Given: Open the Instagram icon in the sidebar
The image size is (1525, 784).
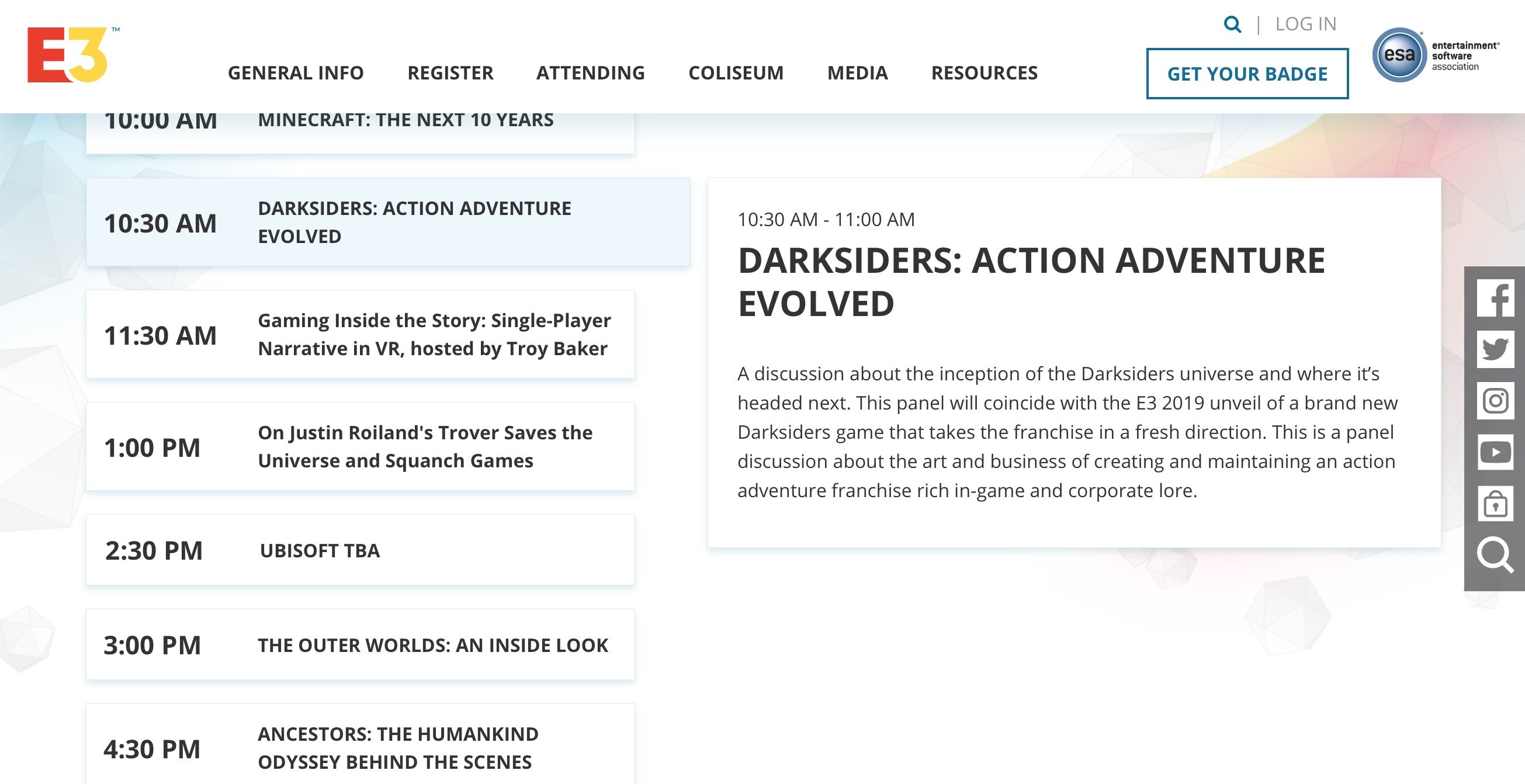Looking at the screenshot, I should [1495, 401].
